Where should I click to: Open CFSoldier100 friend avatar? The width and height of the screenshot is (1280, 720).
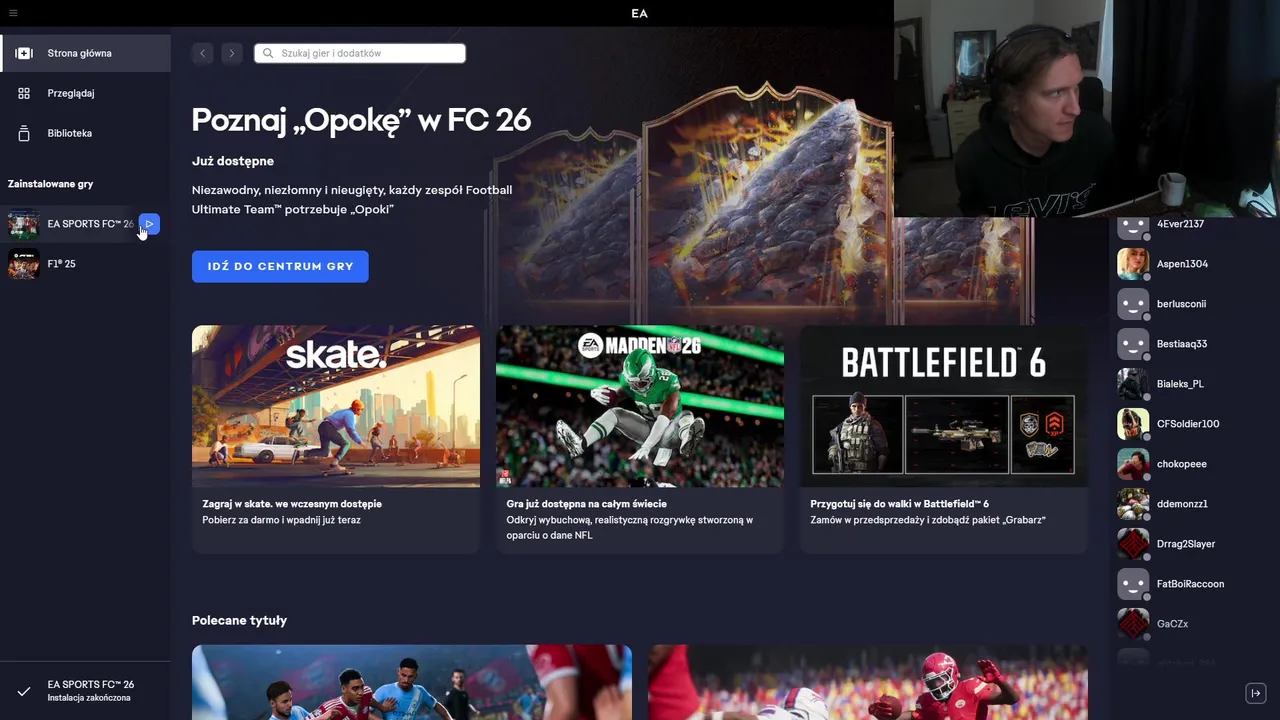coord(1133,424)
